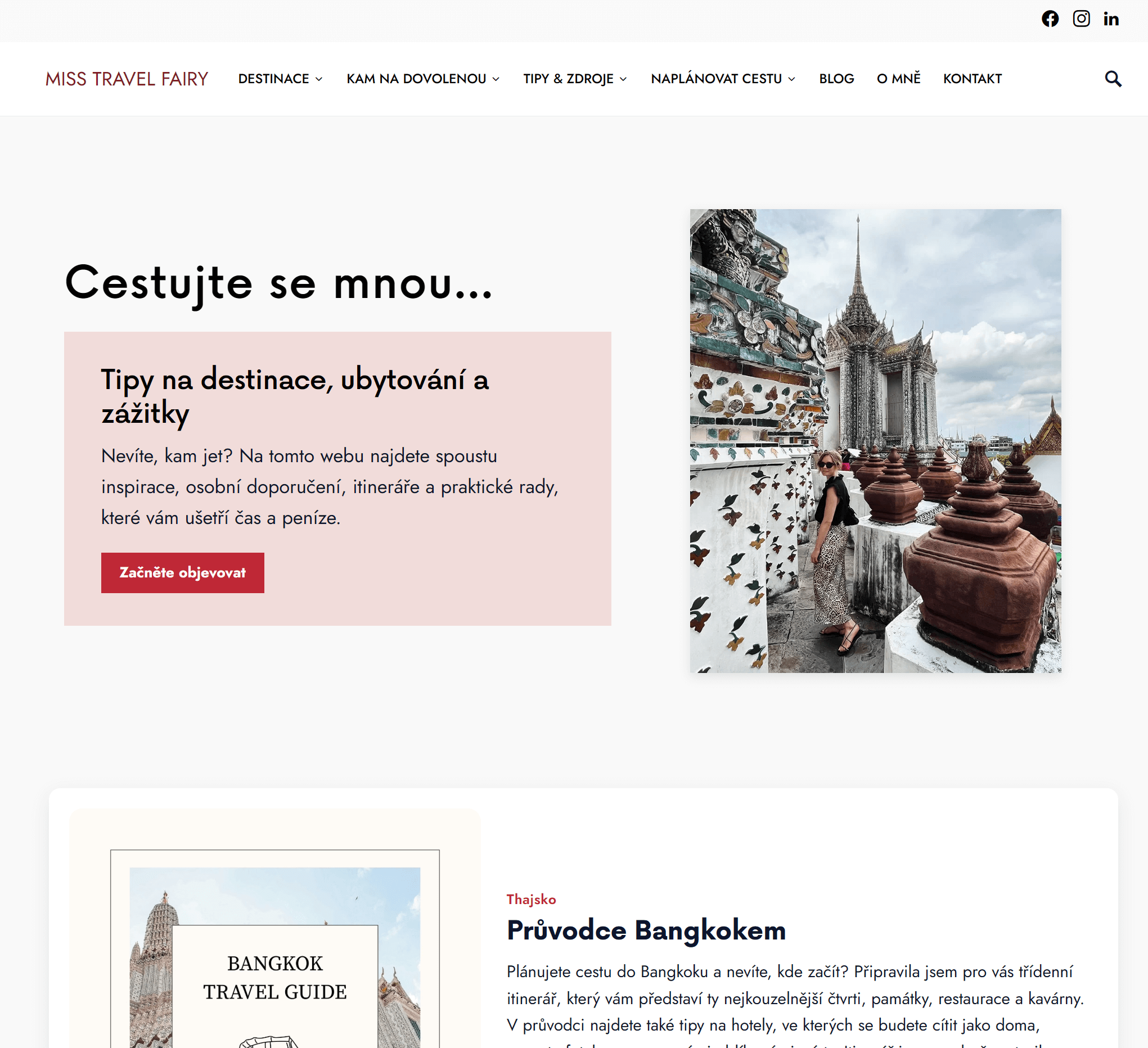
Task: Click the Začněte objevovat button
Action: click(183, 573)
